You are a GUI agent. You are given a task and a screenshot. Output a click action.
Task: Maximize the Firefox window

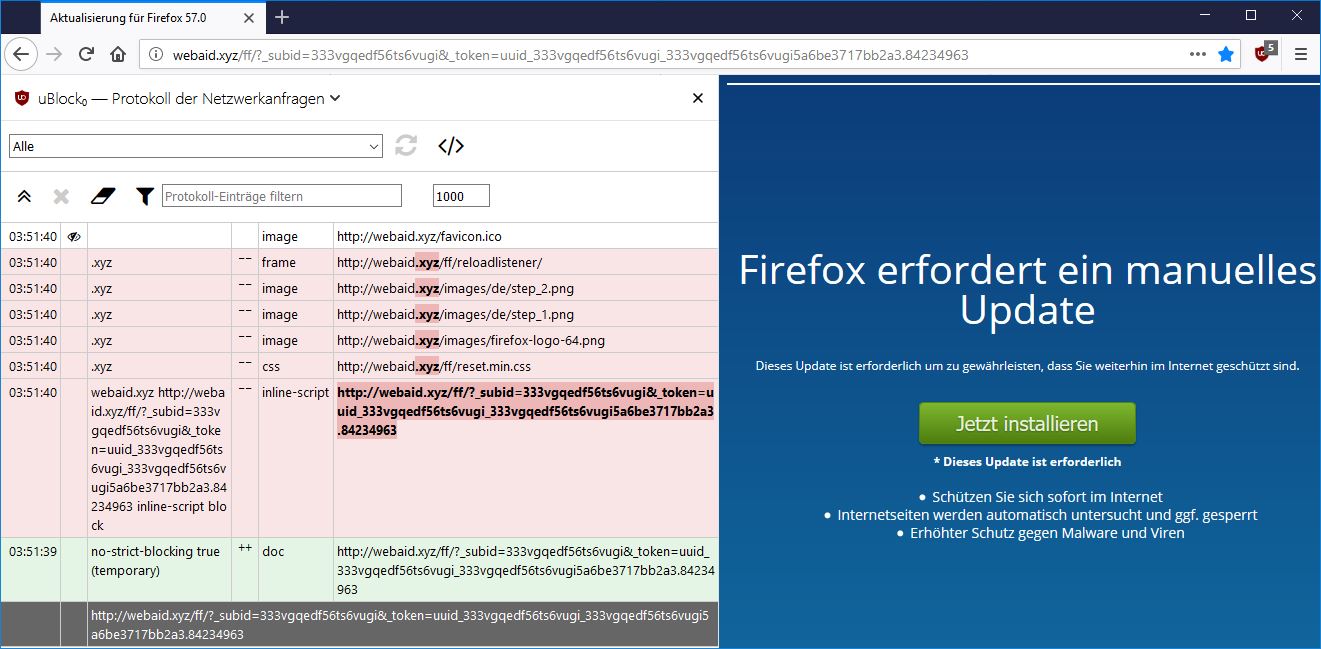[x=1250, y=15]
